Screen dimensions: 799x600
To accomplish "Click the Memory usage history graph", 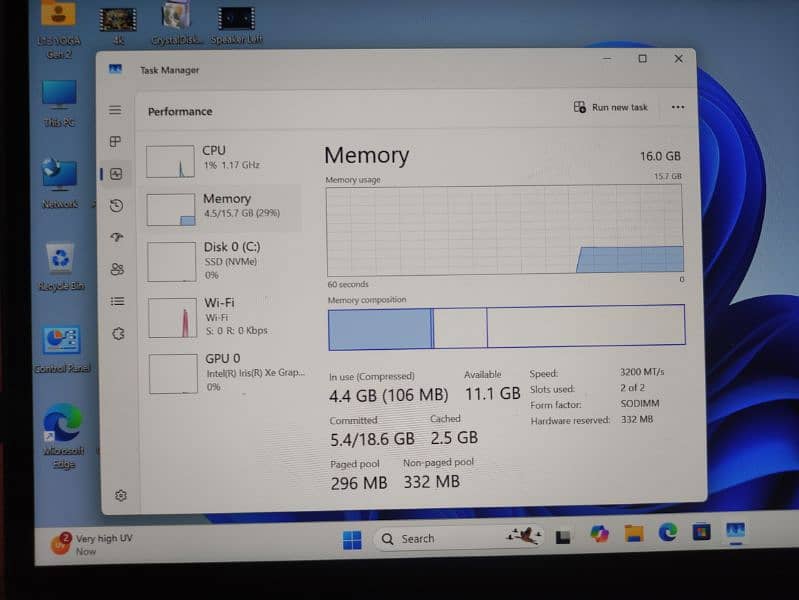I will click(505, 230).
